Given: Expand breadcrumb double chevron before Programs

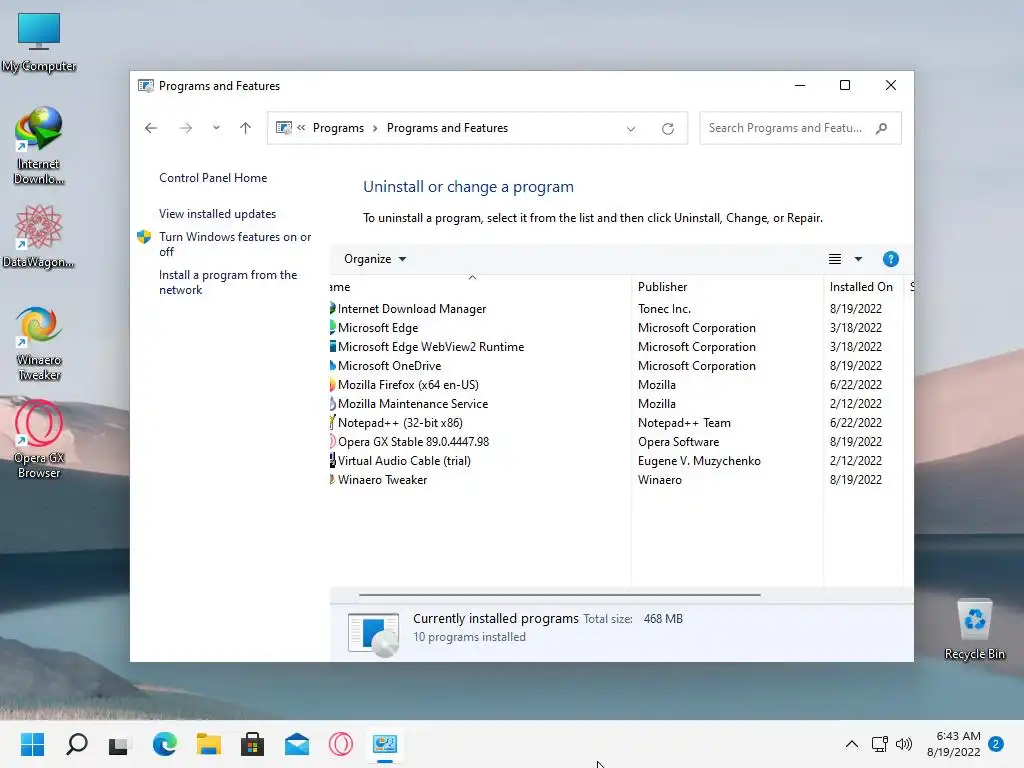Looking at the screenshot, I should [x=301, y=128].
